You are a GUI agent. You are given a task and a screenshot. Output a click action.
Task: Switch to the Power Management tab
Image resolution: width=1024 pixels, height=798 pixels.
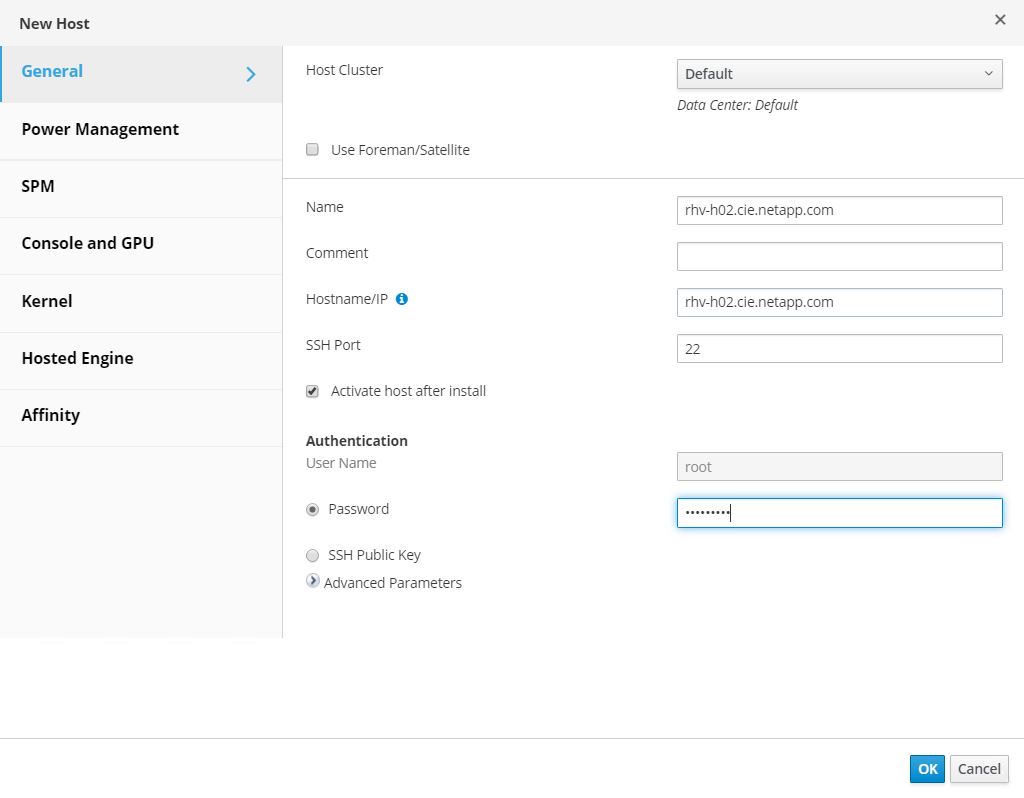100,129
